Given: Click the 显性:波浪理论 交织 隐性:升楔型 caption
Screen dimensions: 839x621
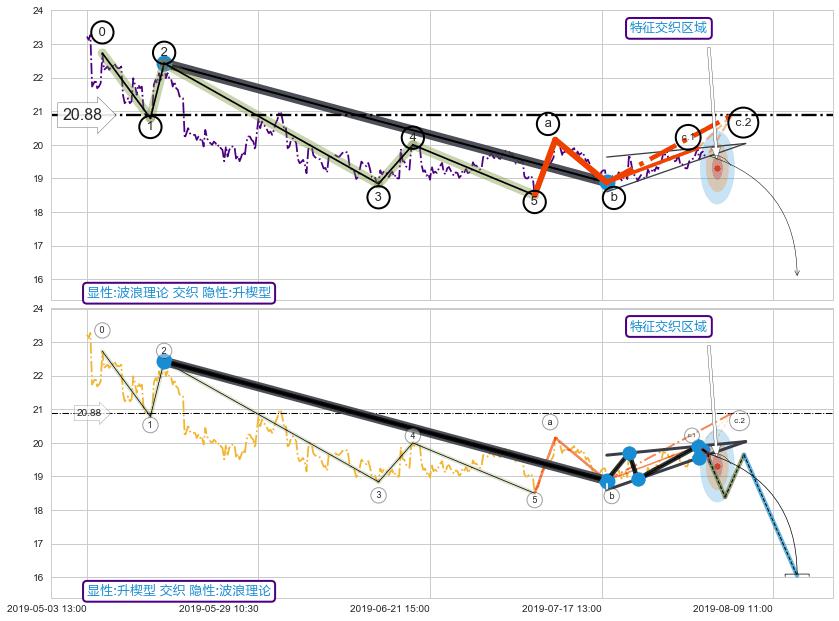Looking at the screenshot, I should pyautogui.click(x=178, y=293).
